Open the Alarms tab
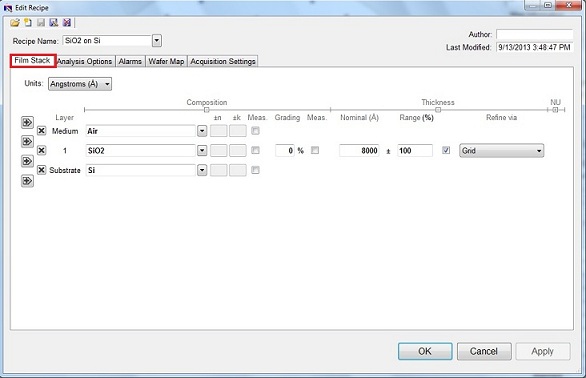Viewport: 586px width, 378px height. [x=130, y=61]
